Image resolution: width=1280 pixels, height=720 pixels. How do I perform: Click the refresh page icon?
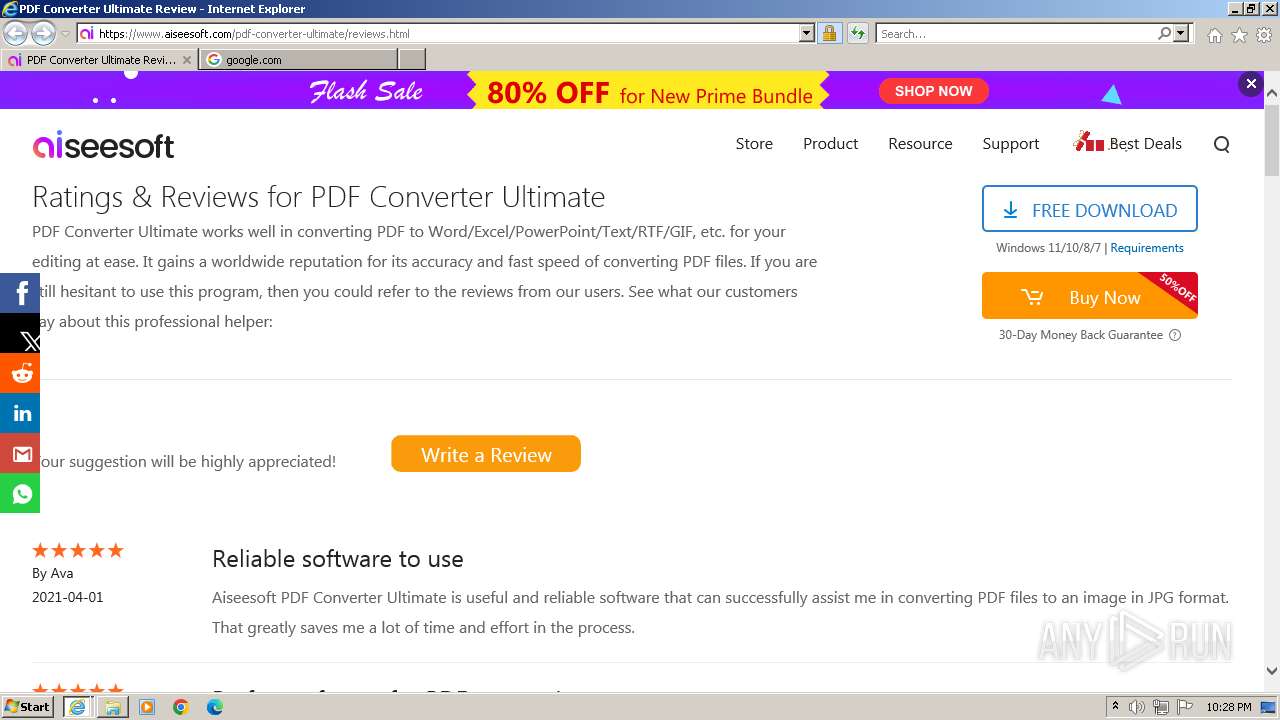point(857,33)
